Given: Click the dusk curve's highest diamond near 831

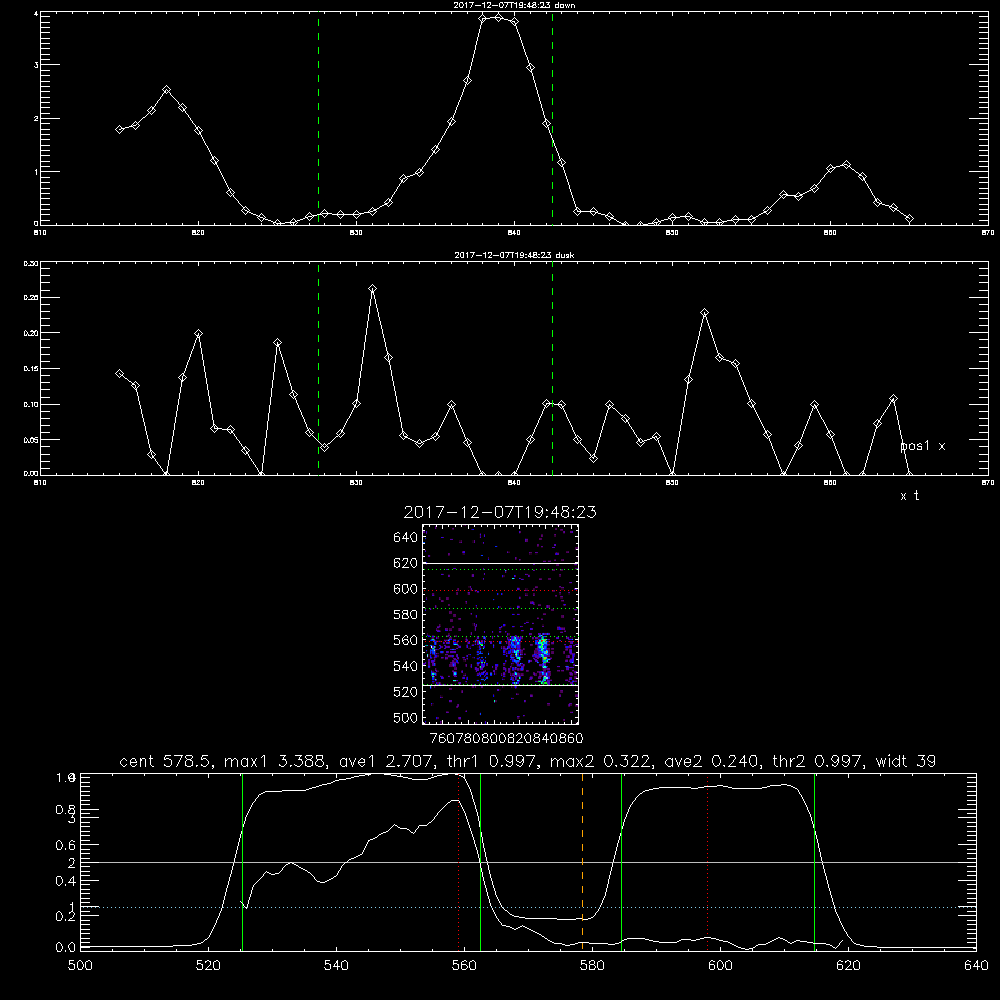Looking at the screenshot, I should [x=372, y=289].
